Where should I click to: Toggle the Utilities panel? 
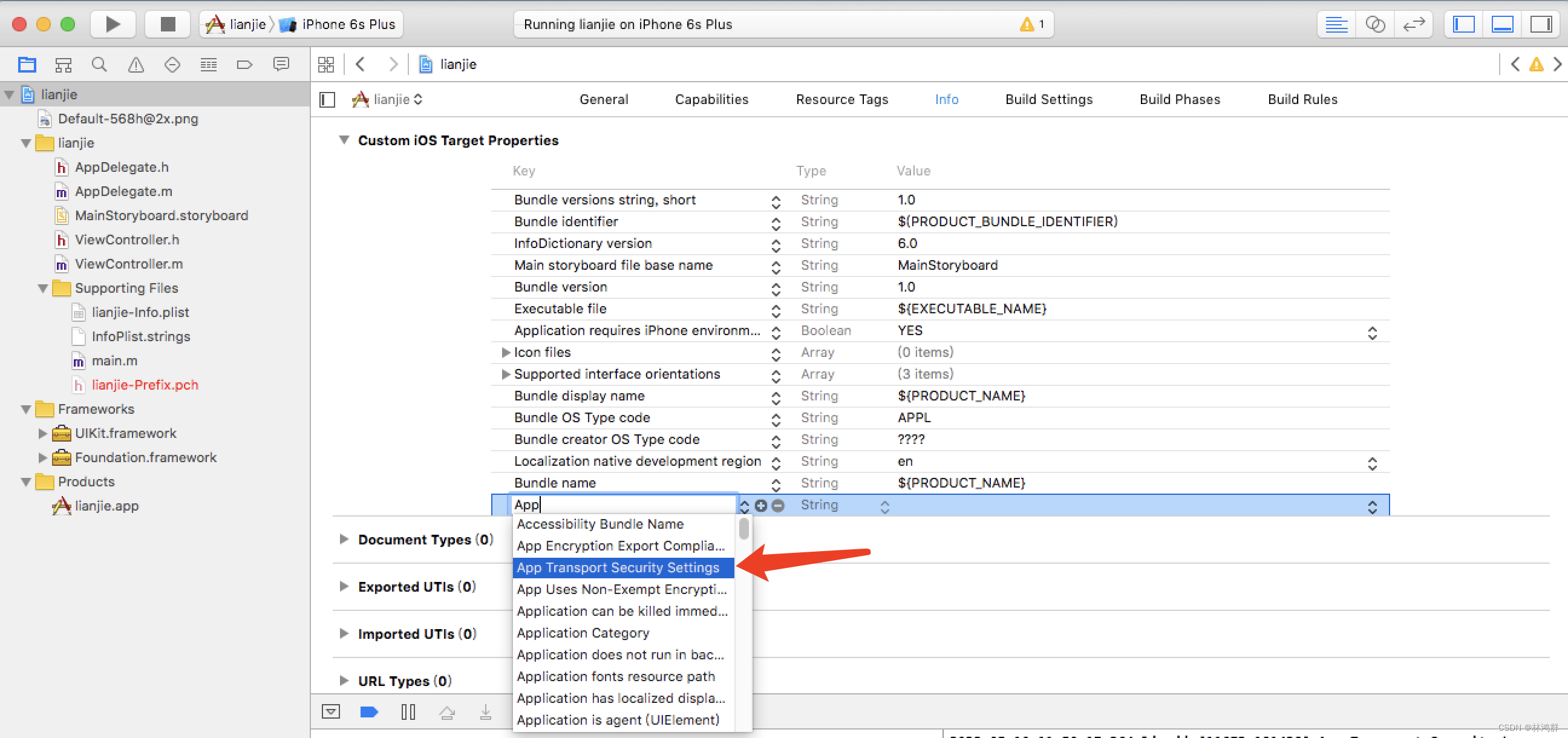coord(1541,24)
